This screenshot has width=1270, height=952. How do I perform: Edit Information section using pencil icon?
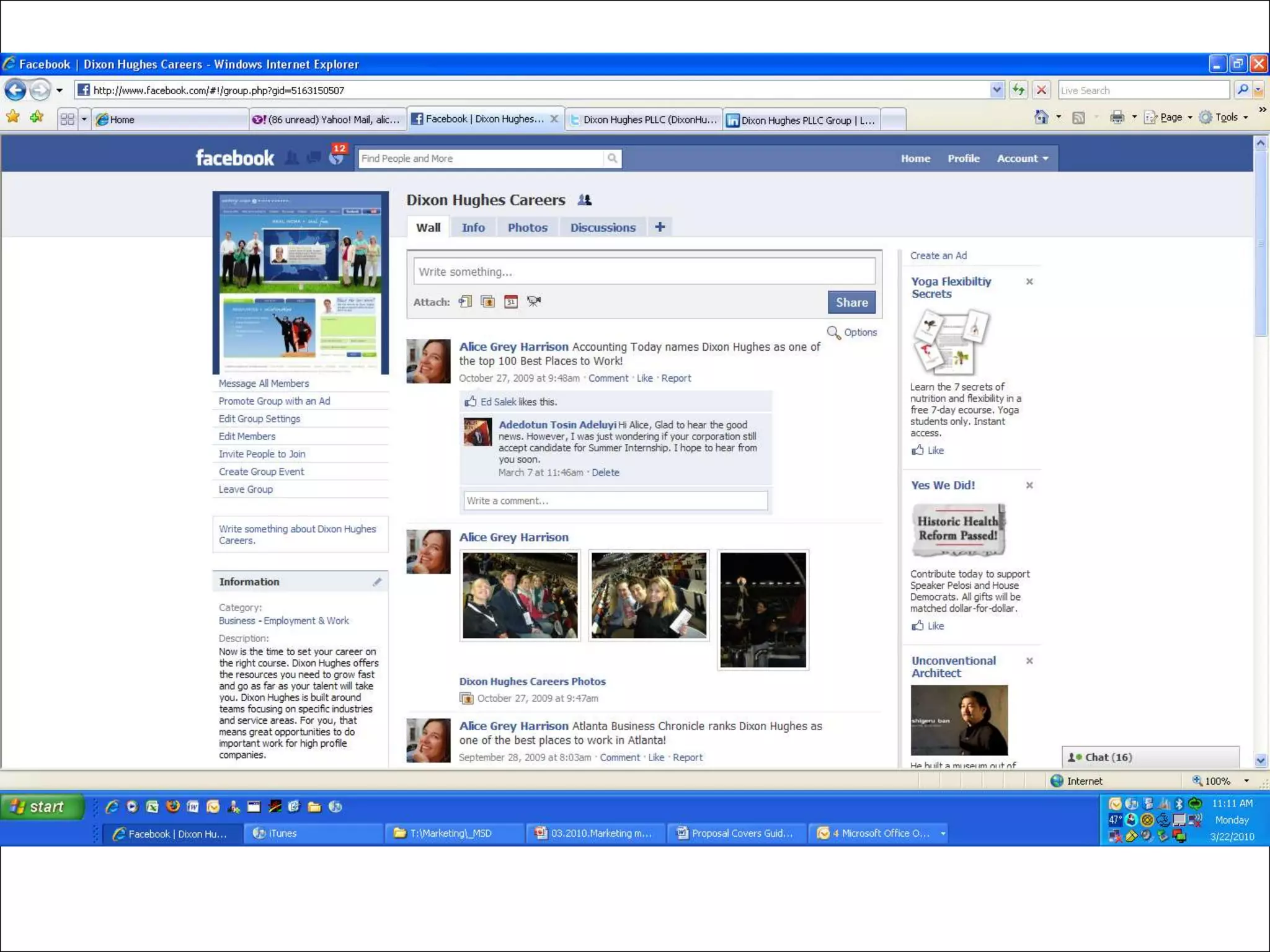click(377, 582)
